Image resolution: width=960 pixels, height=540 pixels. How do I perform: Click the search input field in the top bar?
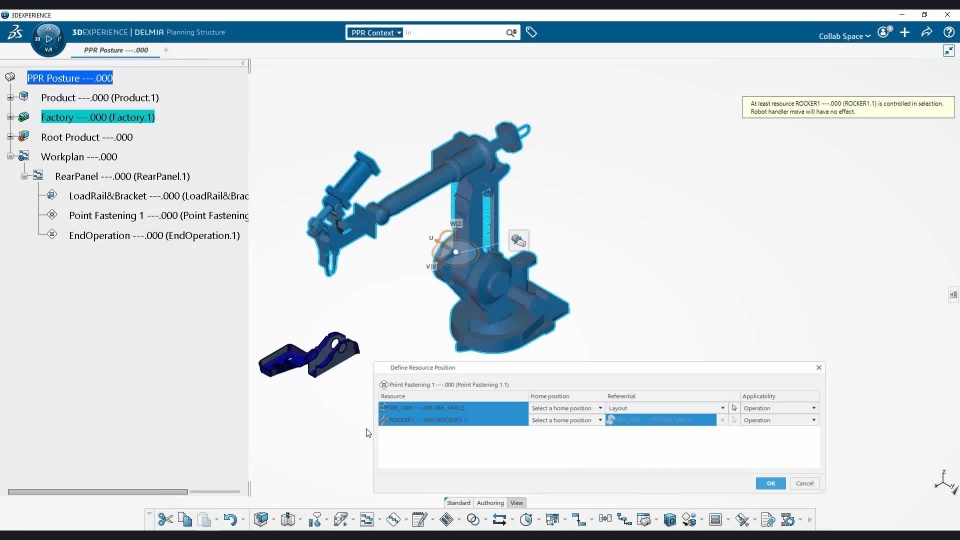454,32
